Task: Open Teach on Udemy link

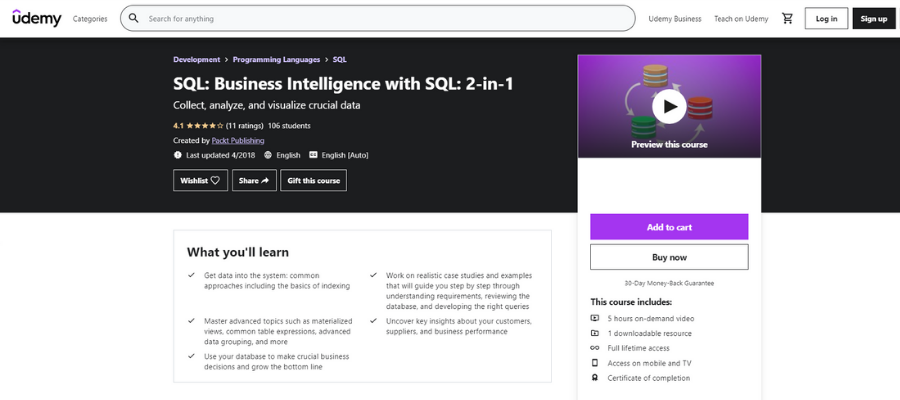Action: click(741, 19)
